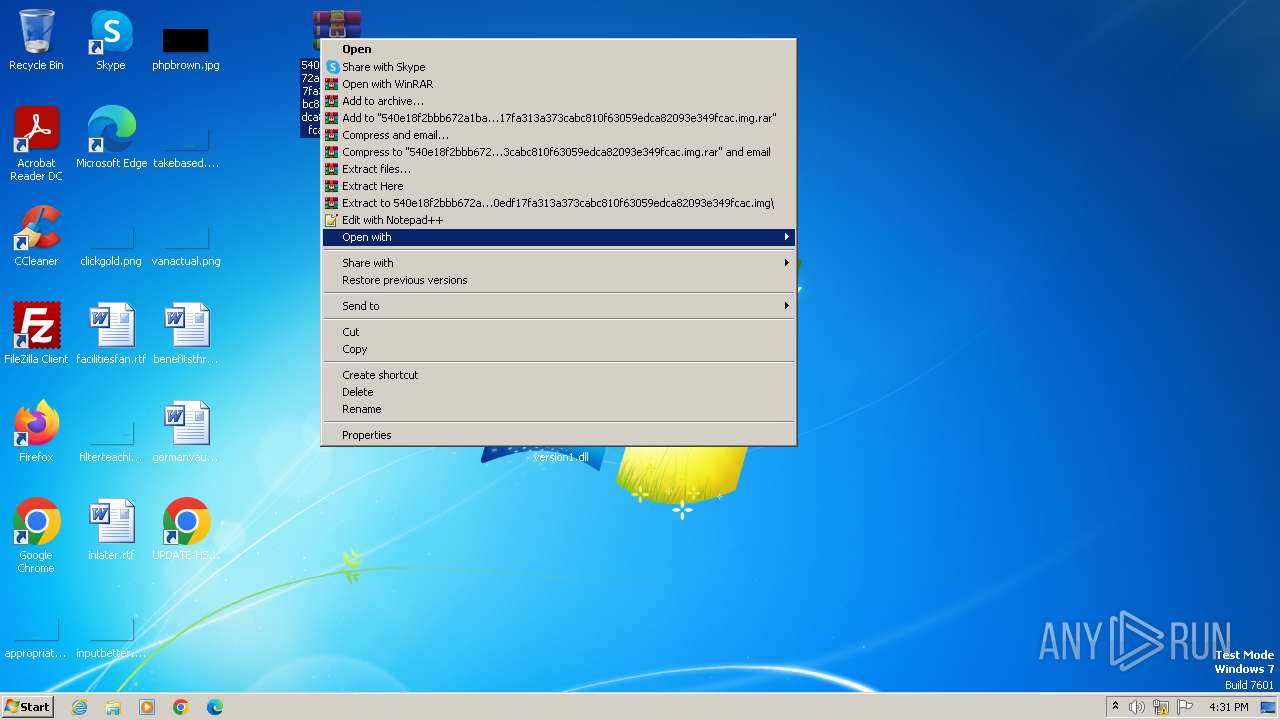Choose Extract to 540e18f2bbb672a...img\ folder
This screenshot has height=720, width=1280.
558,203
